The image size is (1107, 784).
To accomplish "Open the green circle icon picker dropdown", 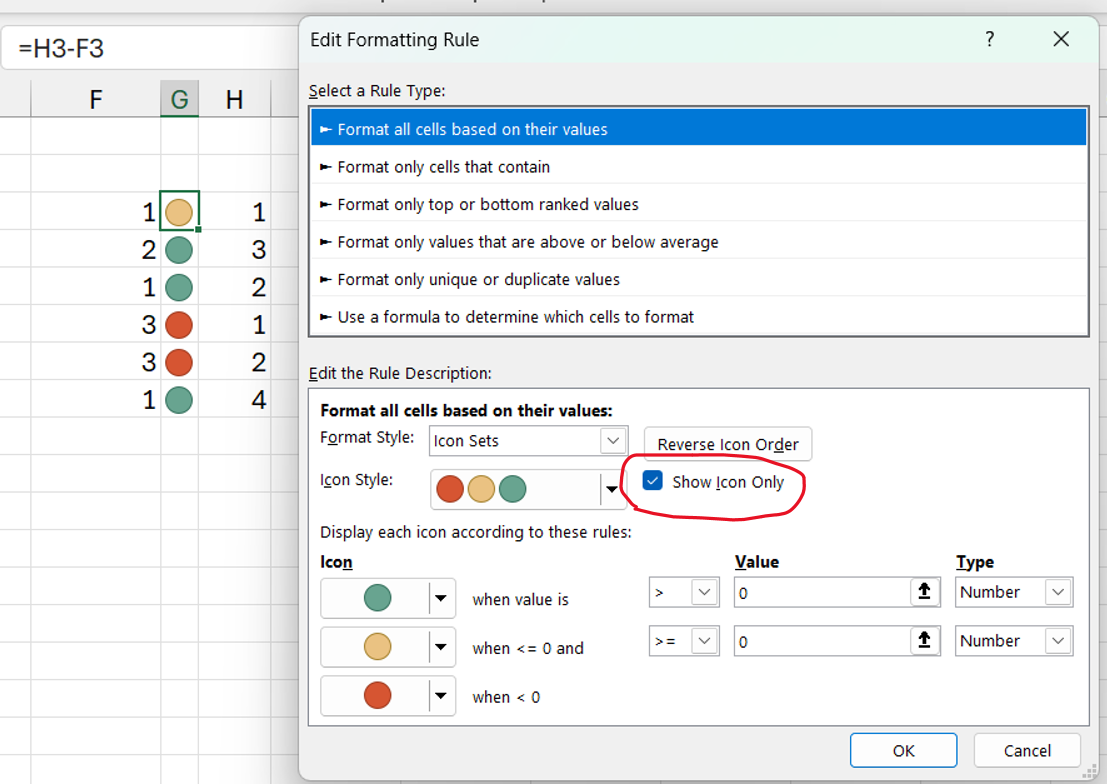I will [441, 598].
